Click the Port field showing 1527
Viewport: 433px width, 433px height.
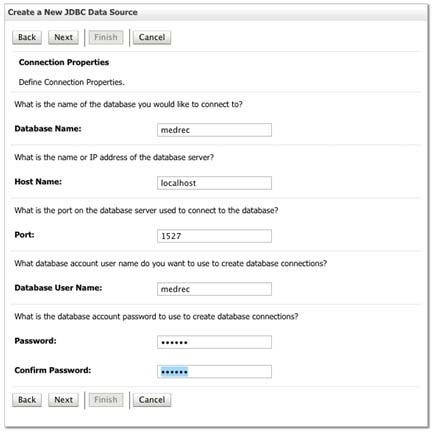(214, 236)
